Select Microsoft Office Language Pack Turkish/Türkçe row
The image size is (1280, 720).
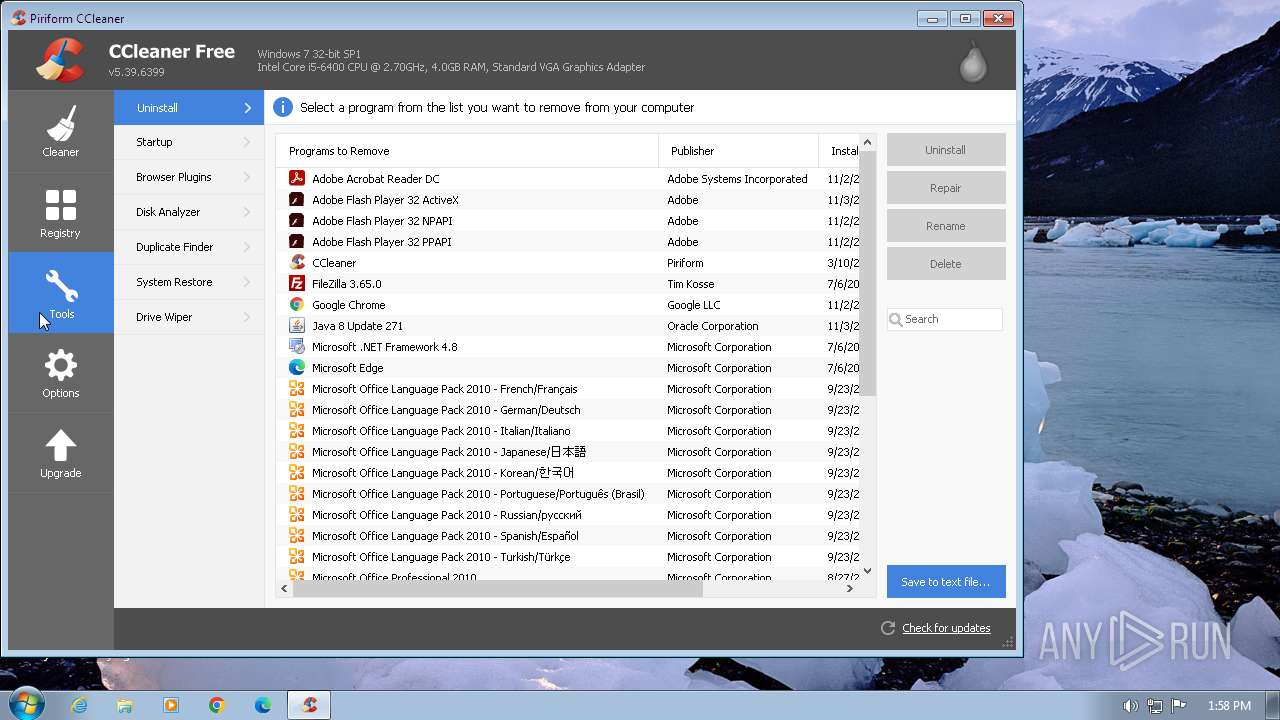567,557
